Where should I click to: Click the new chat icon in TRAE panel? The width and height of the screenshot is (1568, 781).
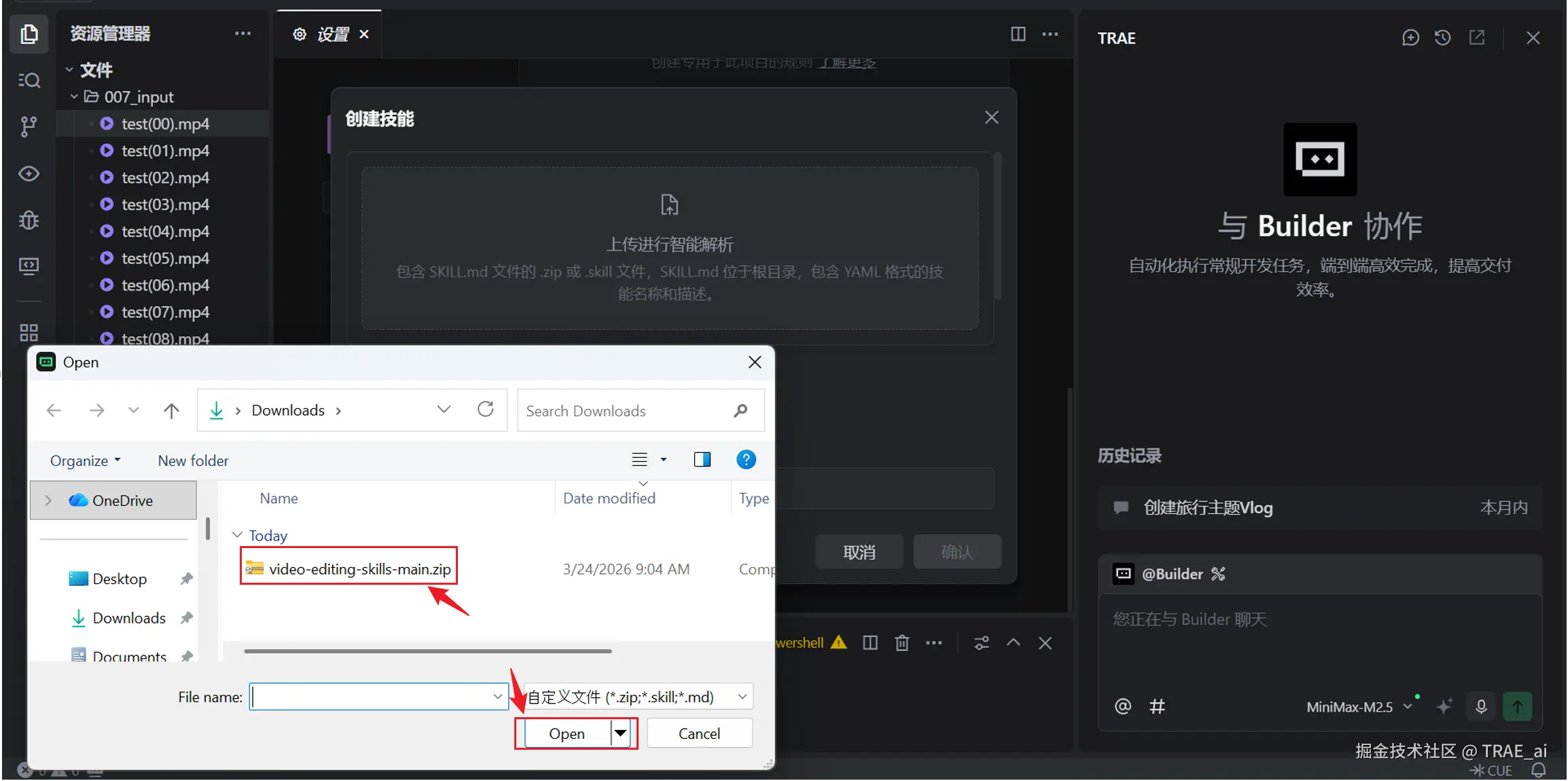1410,38
